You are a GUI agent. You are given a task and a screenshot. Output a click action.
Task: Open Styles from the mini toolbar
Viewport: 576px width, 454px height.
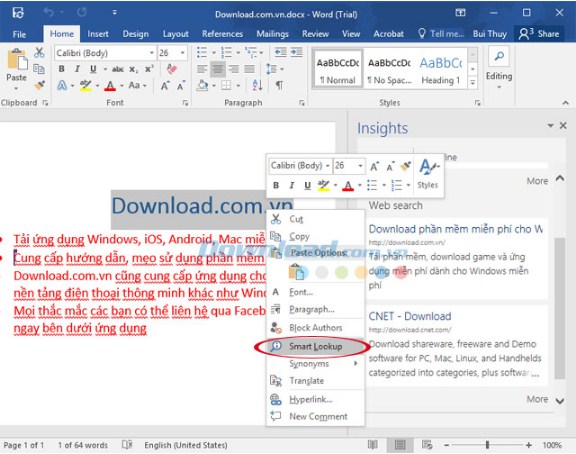pyautogui.click(x=428, y=174)
